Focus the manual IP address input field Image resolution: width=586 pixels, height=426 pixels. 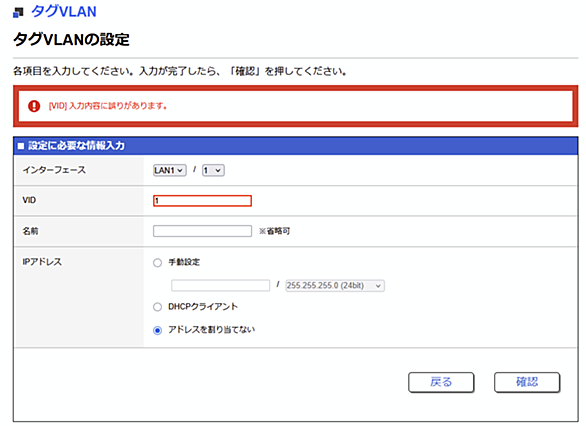click(220, 286)
